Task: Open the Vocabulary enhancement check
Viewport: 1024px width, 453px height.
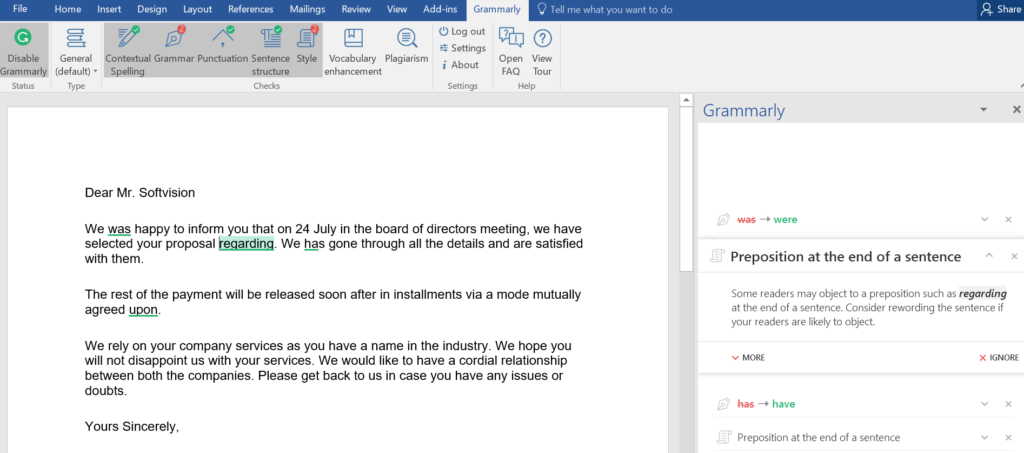Action: tap(352, 51)
